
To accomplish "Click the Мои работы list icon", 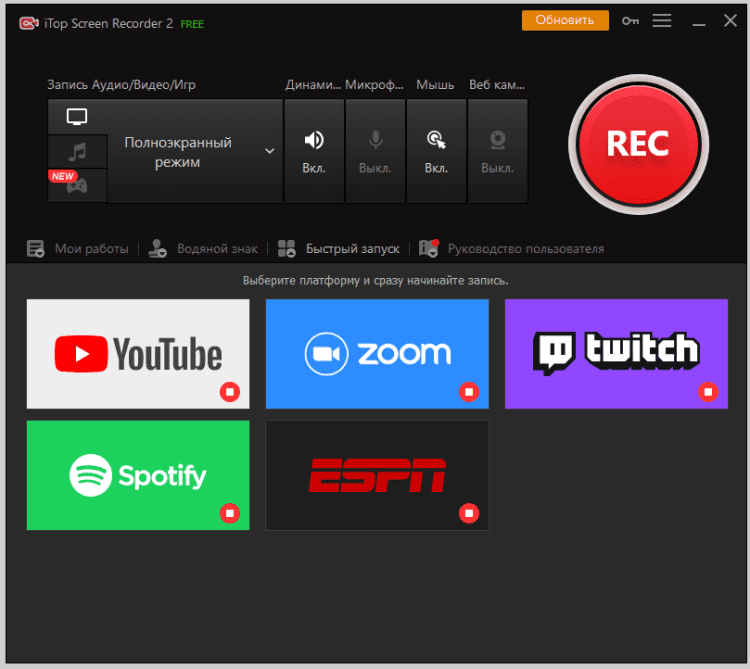I will (x=35, y=249).
